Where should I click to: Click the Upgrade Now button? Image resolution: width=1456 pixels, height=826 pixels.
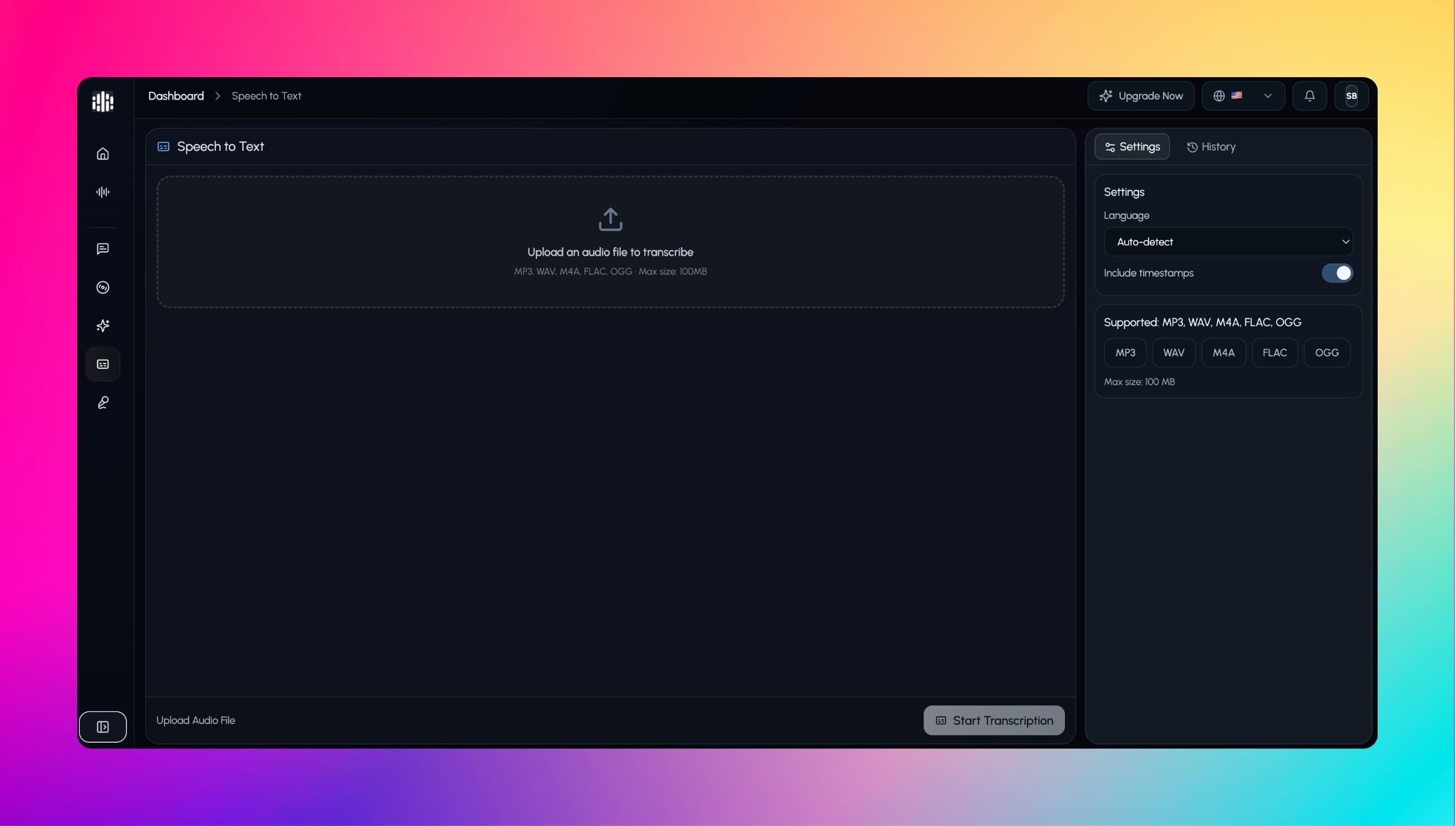pyautogui.click(x=1140, y=96)
